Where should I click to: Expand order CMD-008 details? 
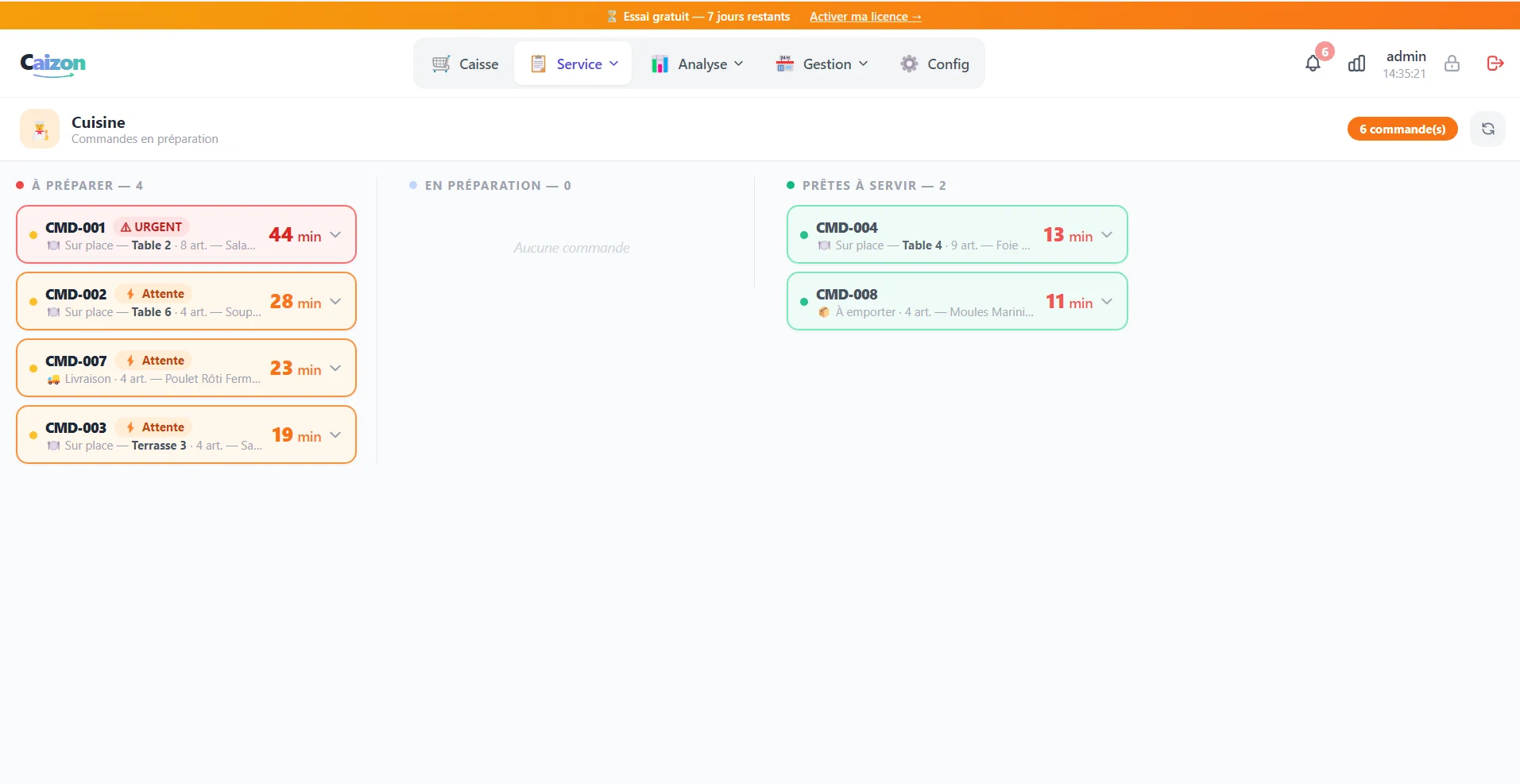[x=1107, y=301]
